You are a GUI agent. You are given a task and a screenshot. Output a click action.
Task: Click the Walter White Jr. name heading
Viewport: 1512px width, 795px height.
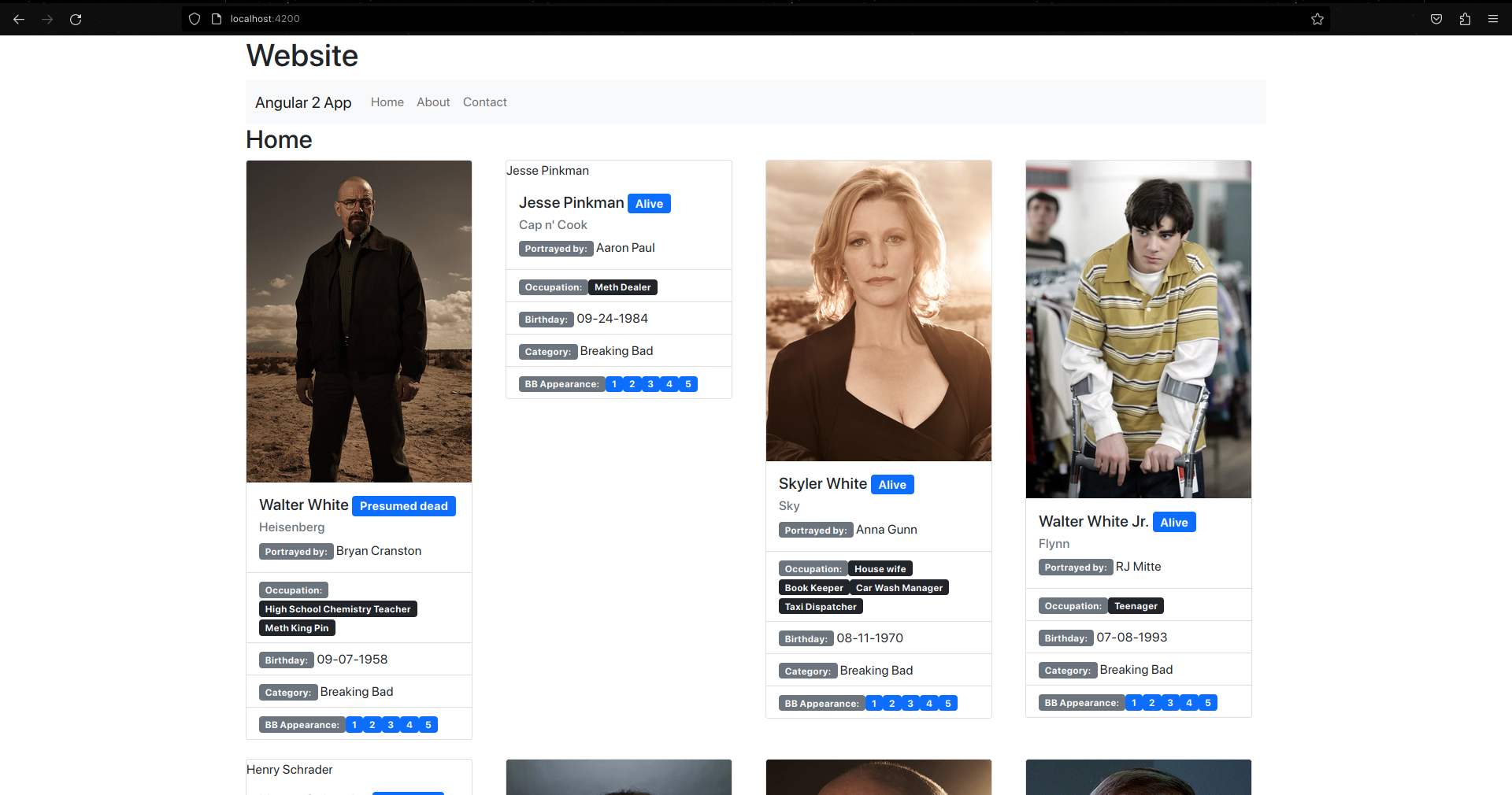tap(1094, 522)
